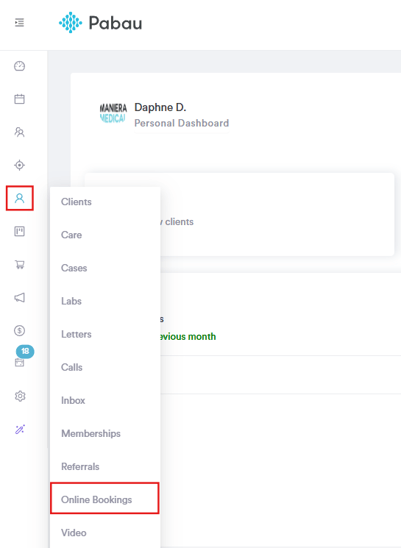Open the Inbox menu entry
The width and height of the screenshot is (401, 548).
tap(73, 400)
